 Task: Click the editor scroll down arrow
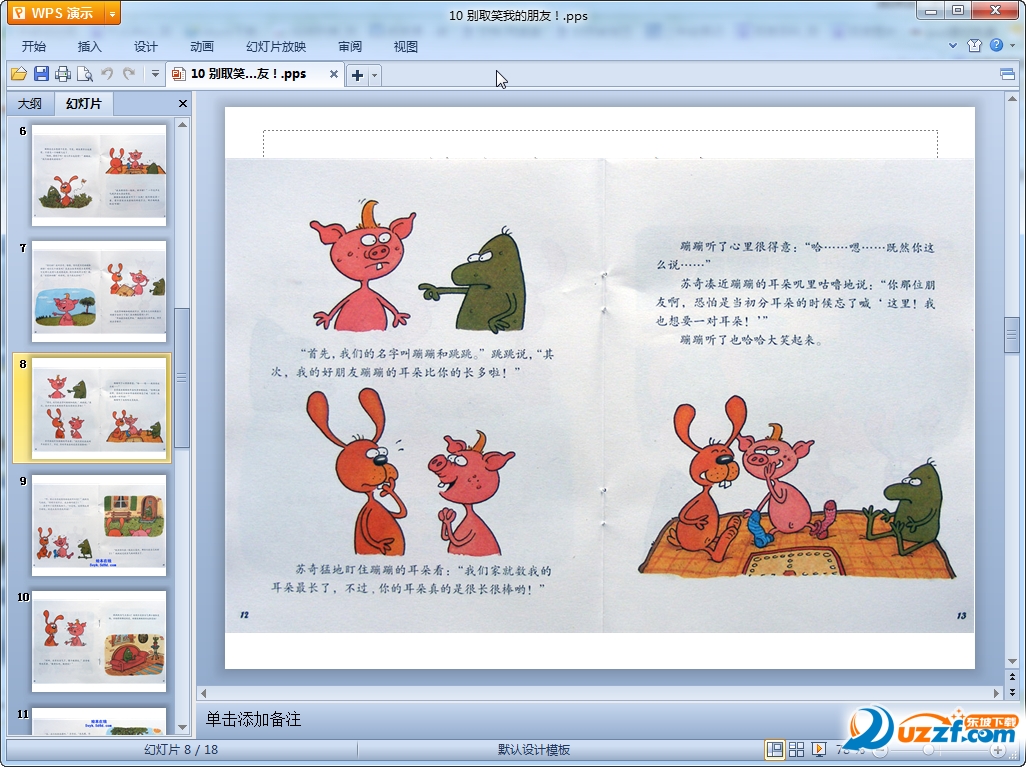pos(1012,662)
